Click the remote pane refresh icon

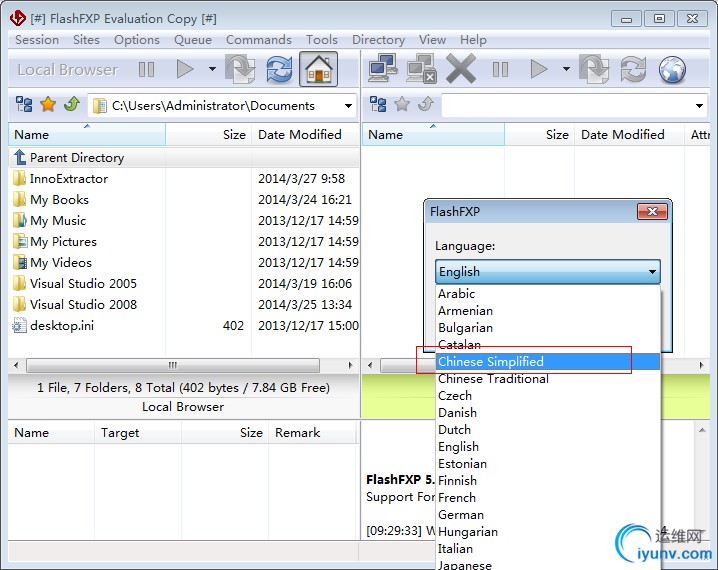point(633,70)
